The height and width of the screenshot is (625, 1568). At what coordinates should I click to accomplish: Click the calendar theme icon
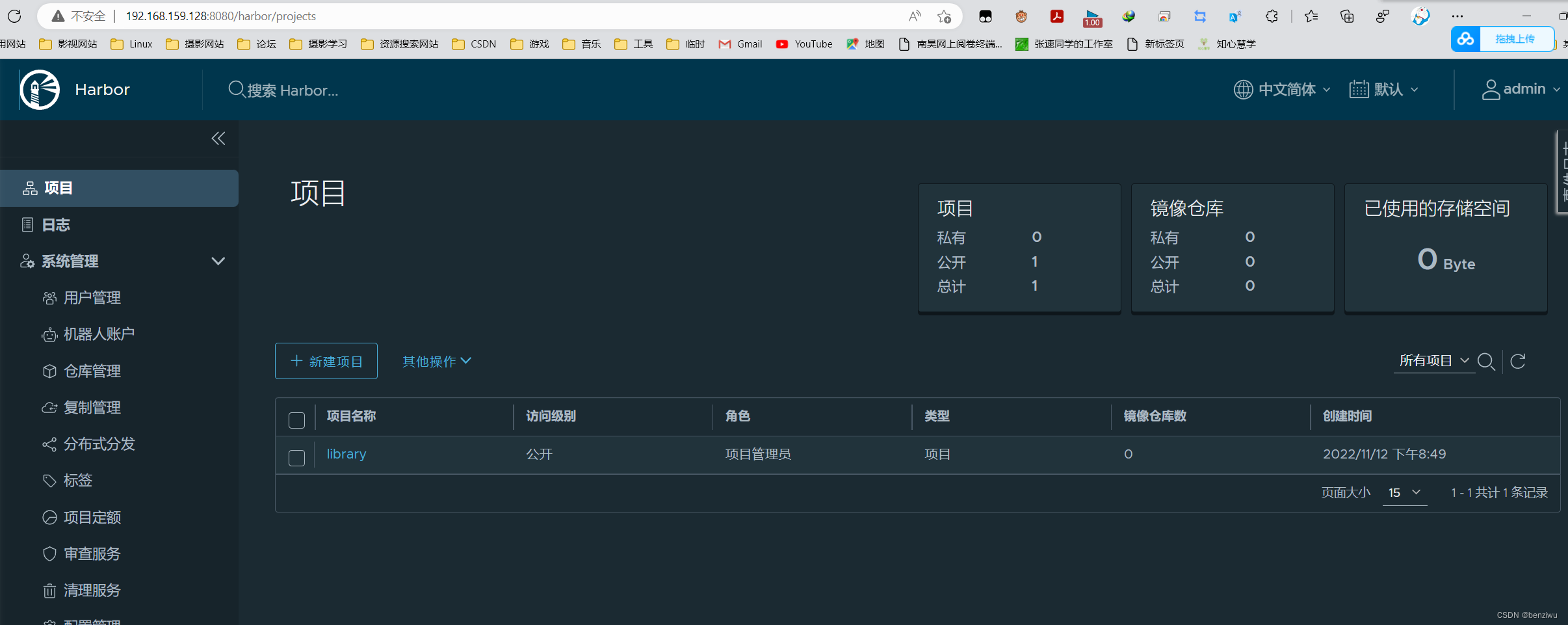click(1359, 90)
